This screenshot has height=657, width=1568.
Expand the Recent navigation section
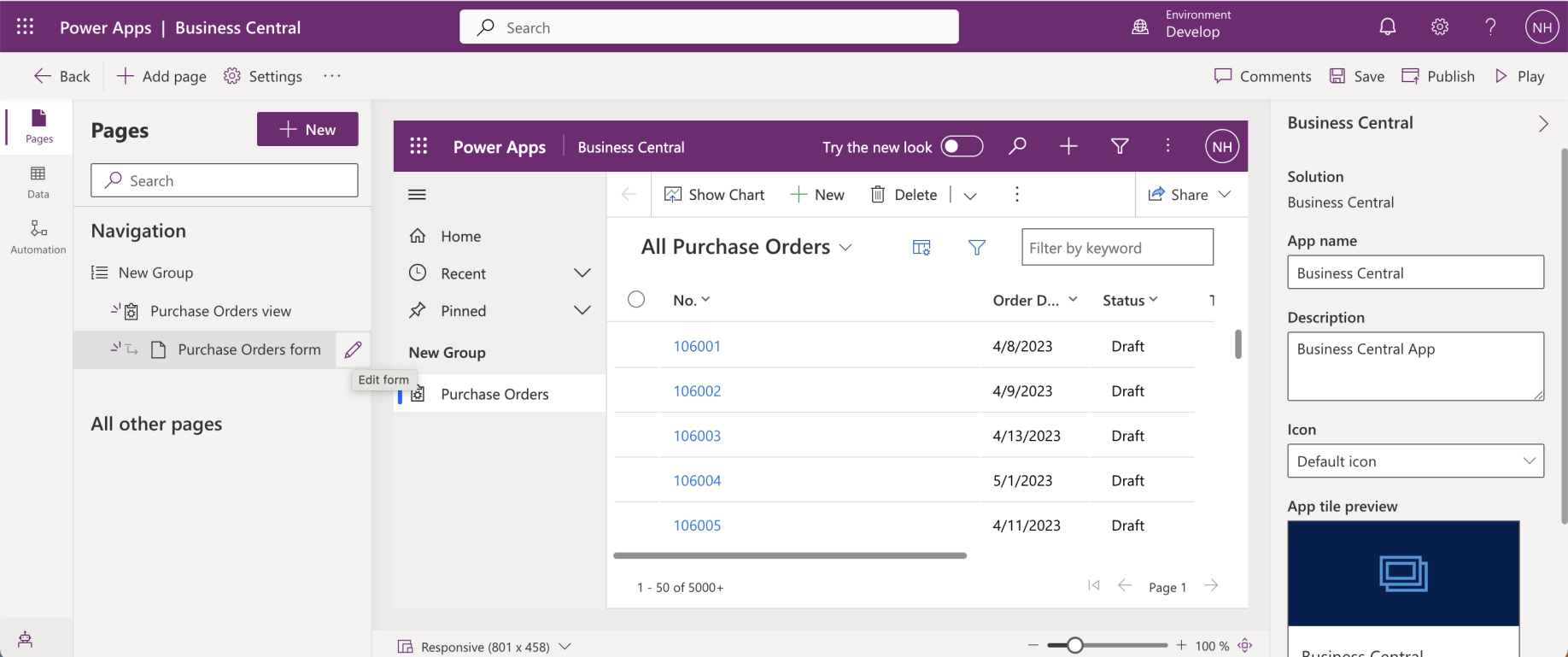pos(582,273)
